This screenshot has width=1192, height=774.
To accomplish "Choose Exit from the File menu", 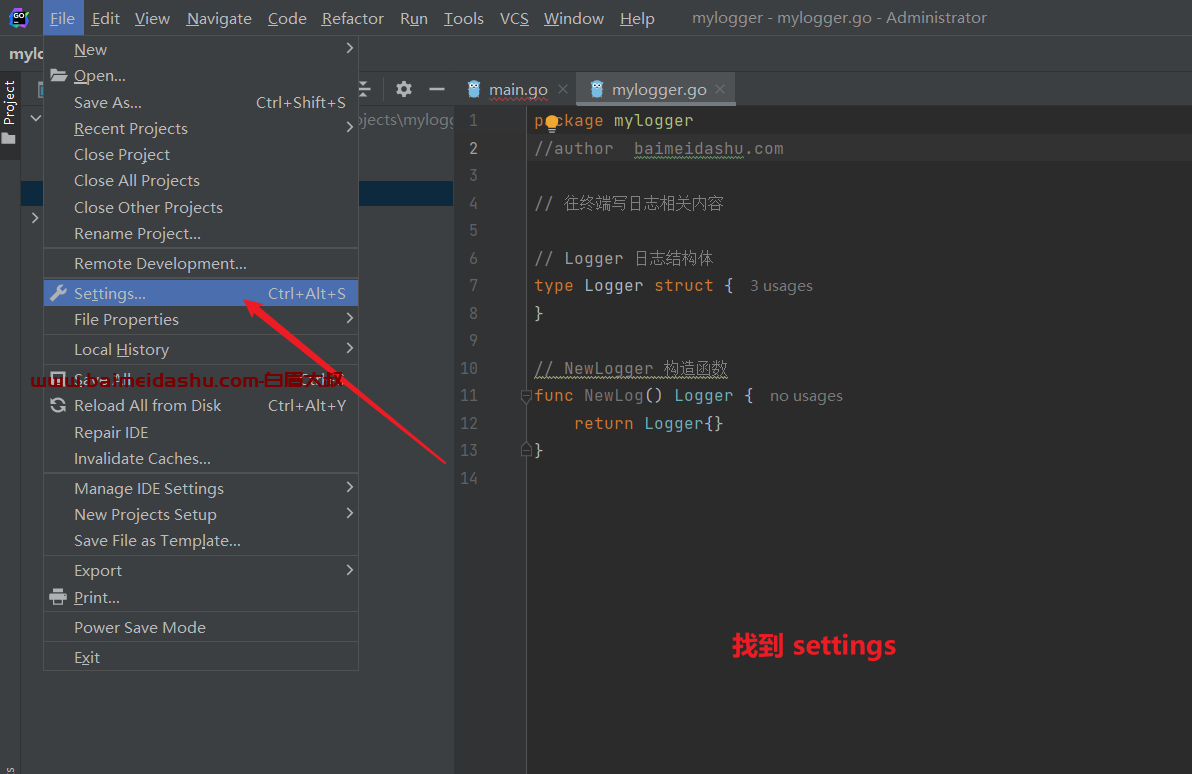I will click(x=201, y=658).
